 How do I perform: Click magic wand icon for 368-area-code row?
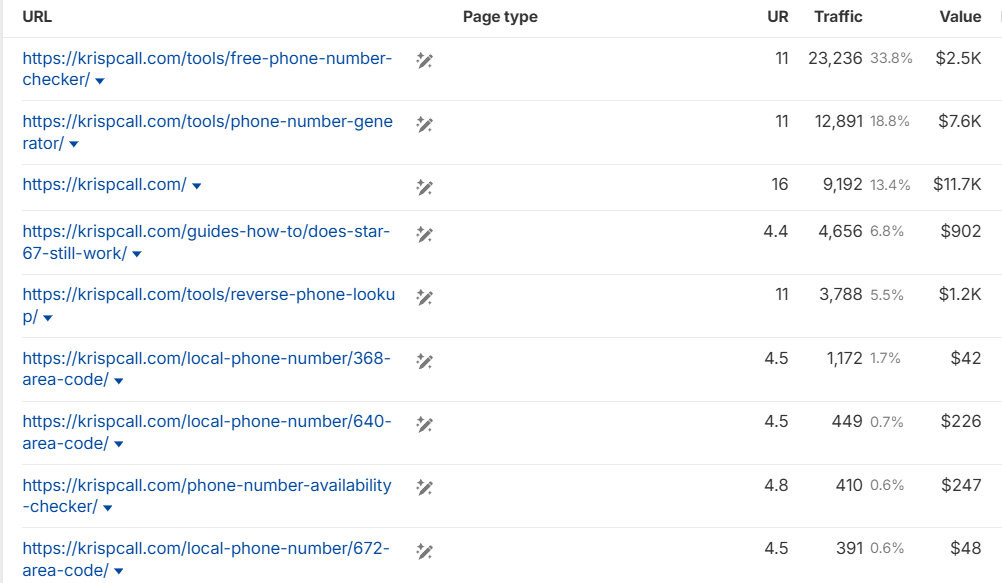tap(424, 361)
